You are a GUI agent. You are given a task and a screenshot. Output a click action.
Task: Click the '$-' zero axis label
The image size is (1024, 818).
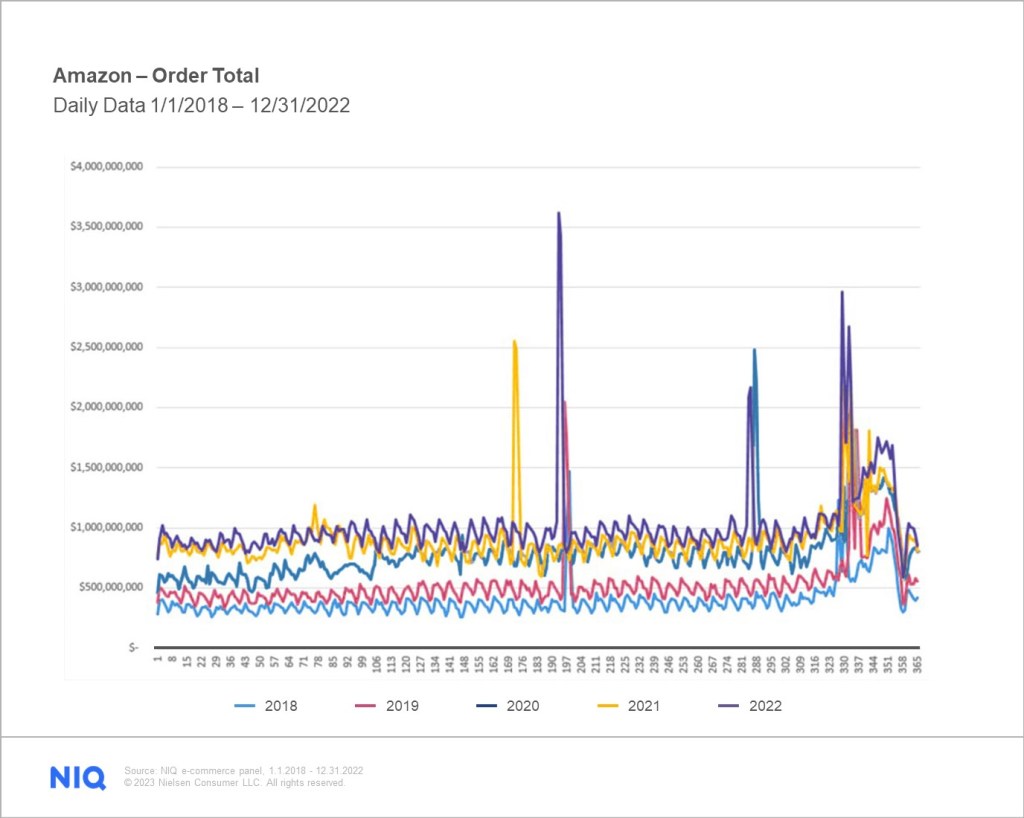click(x=134, y=647)
